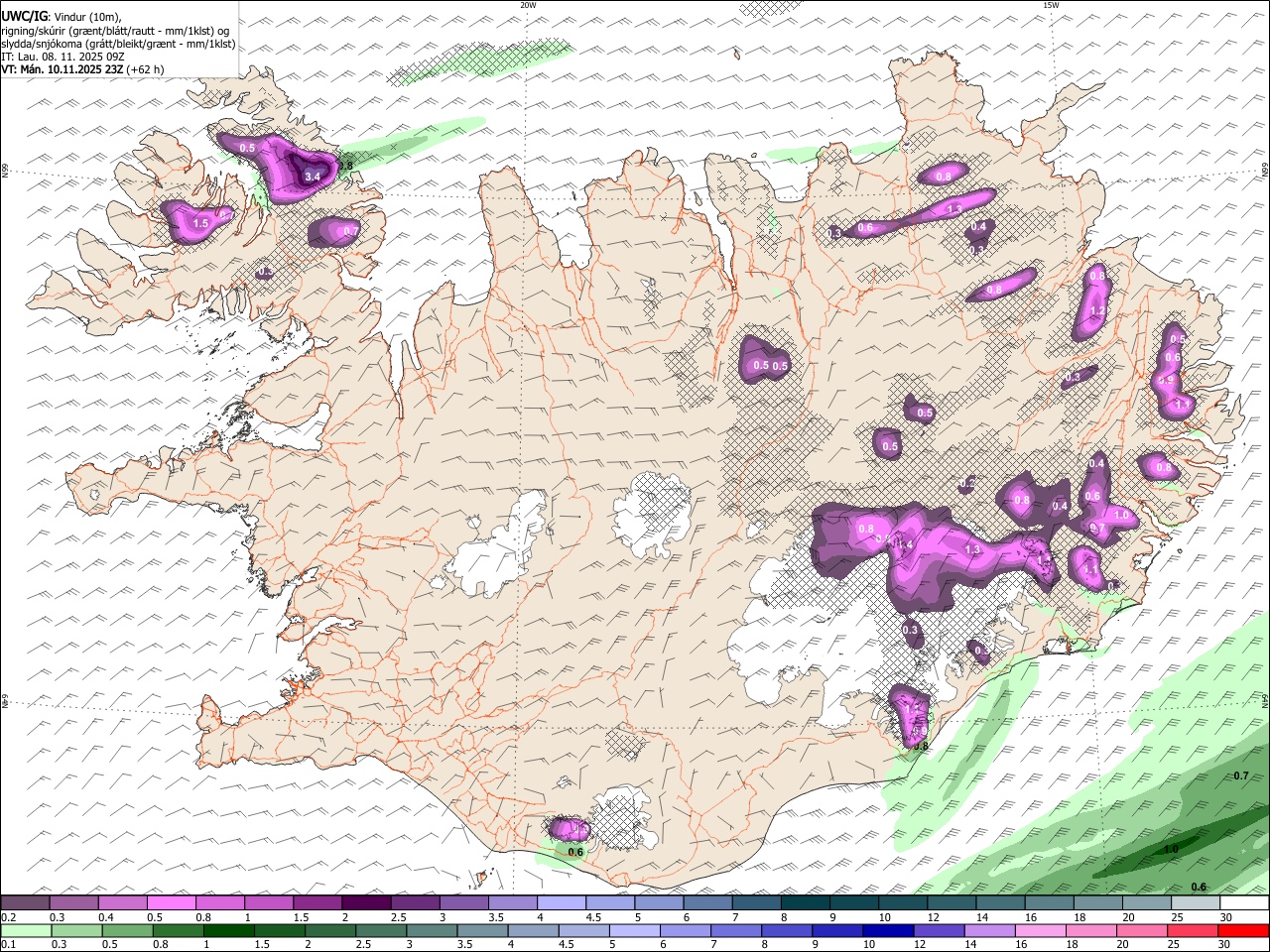
Task: Select the '18' label in the snow legend
Action: [x=1079, y=917]
